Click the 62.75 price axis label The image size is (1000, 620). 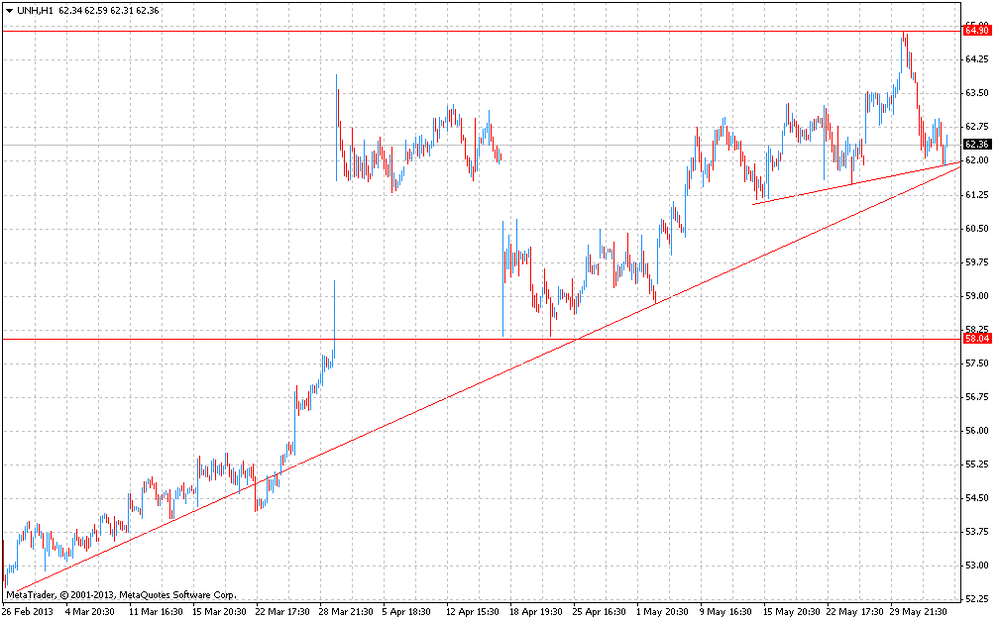coord(976,127)
